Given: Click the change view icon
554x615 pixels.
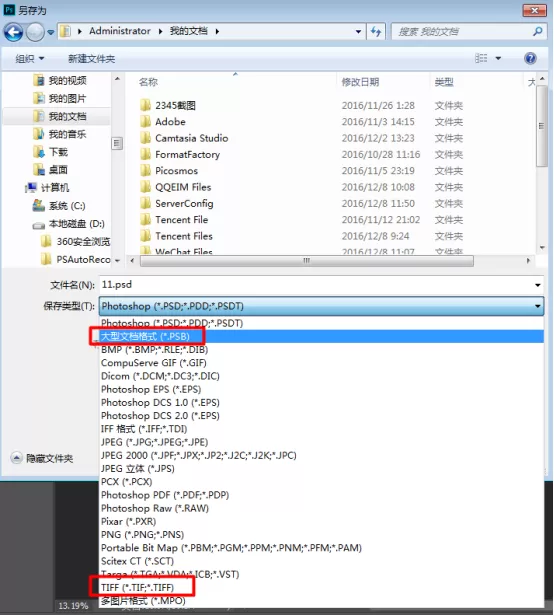Looking at the screenshot, I should (x=481, y=58).
